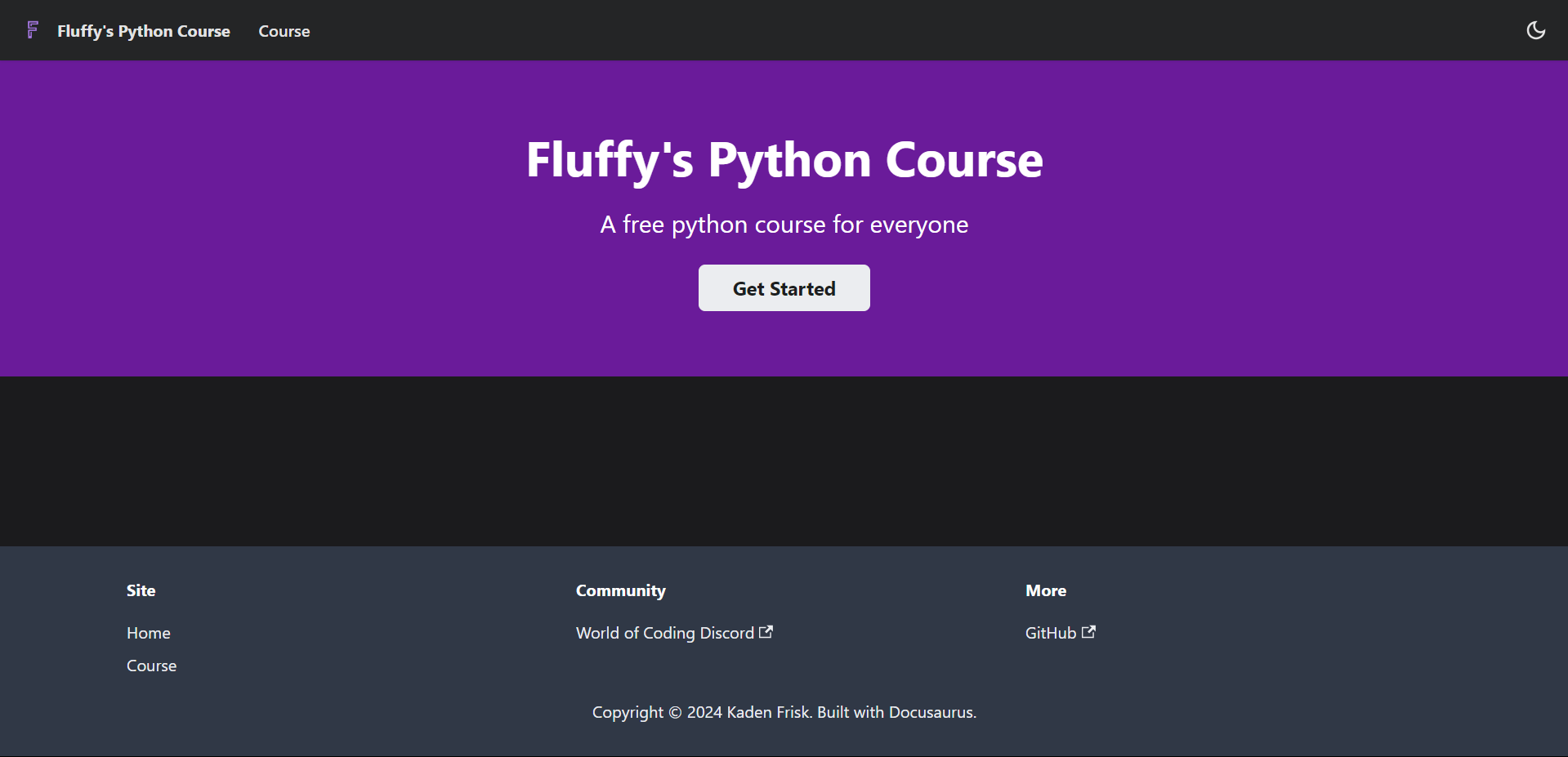
Task: Toggle dark mode with the moon icon
Action: tap(1535, 30)
